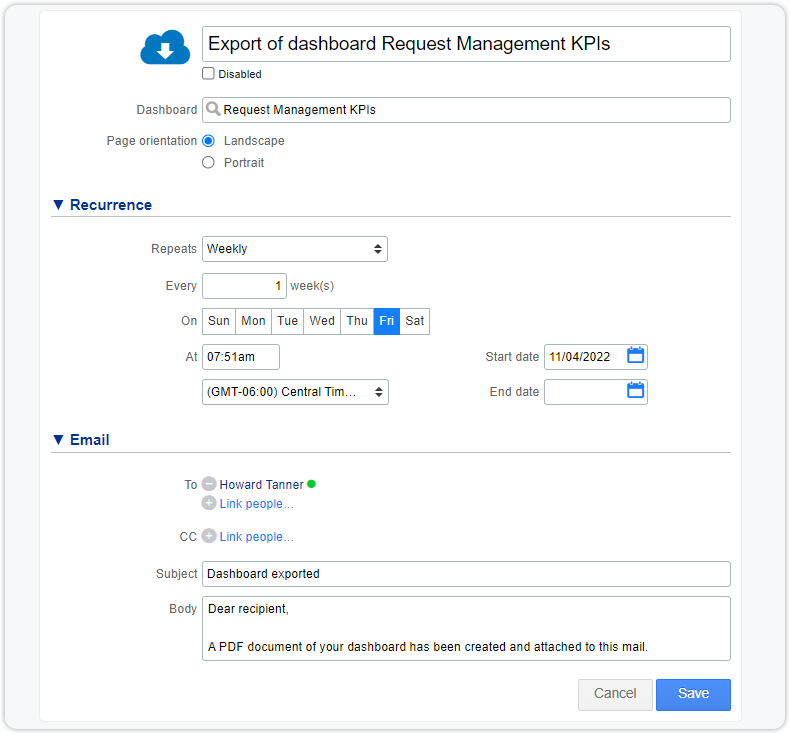The width and height of the screenshot is (790, 734).
Task: Toggle Sun in the weekday selector
Action: coord(219,321)
